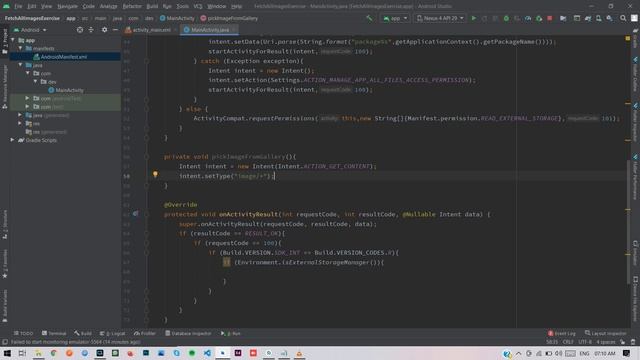Expand the com (androidTest) package
This screenshot has height=360, width=640.
coord(27,98)
